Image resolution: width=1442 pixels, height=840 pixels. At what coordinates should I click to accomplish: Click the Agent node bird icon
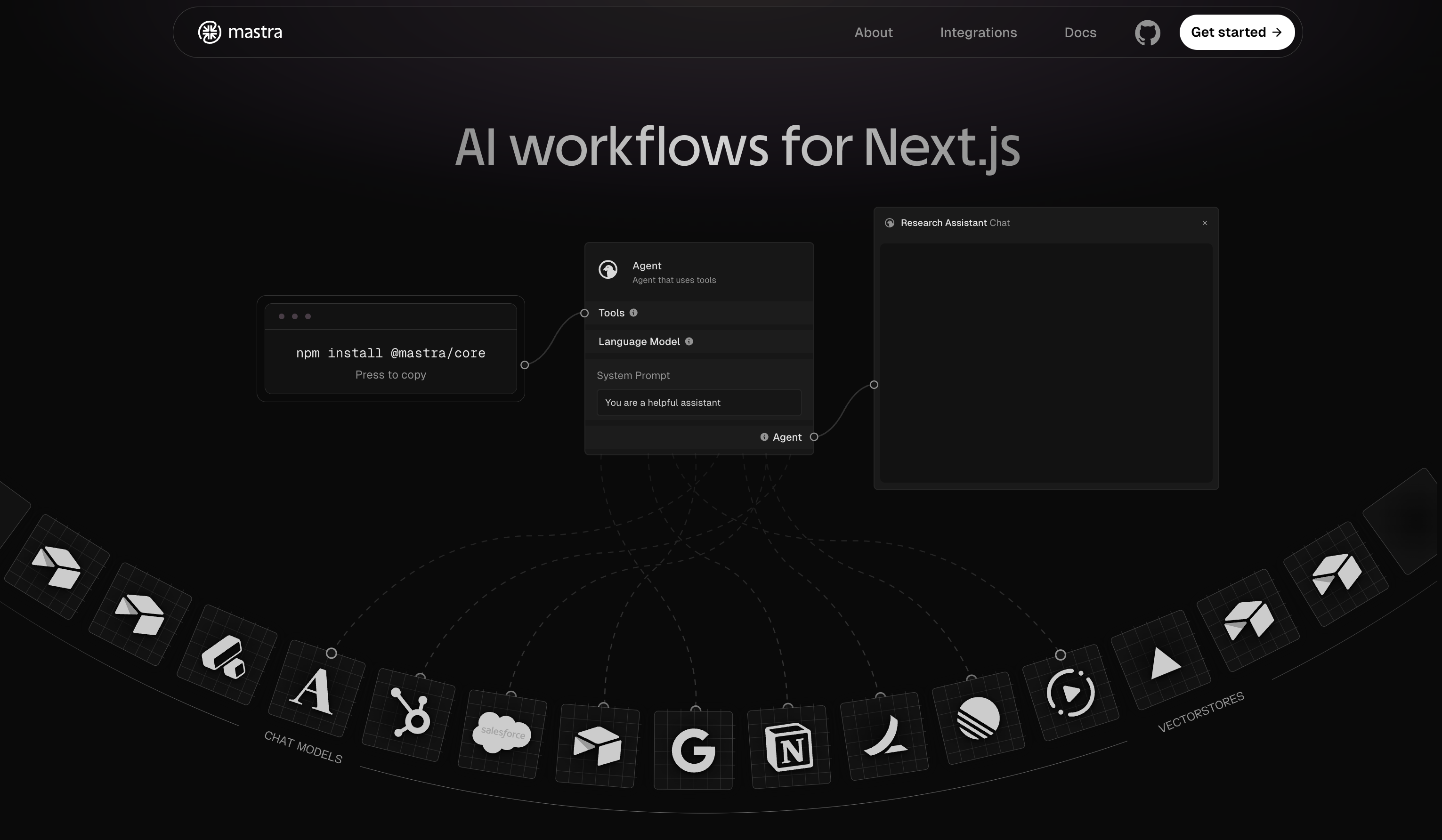coord(608,269)
